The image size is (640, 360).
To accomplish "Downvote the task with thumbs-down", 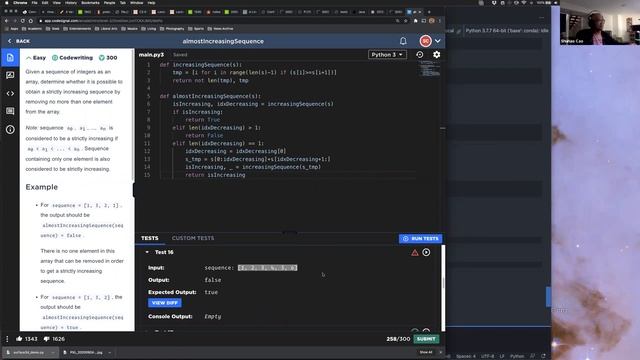I will point(47,339).
